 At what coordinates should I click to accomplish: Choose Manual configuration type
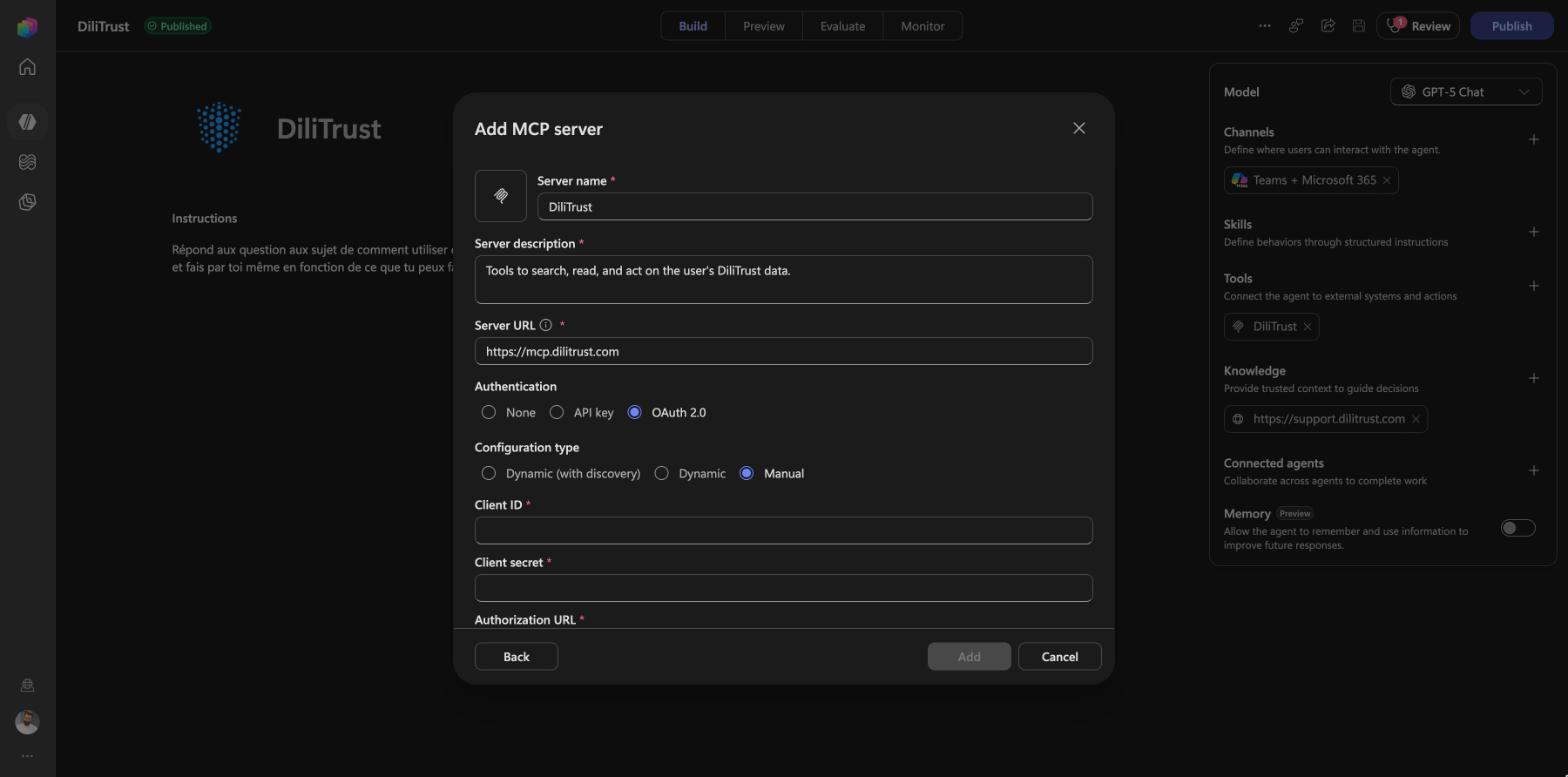(x=747, y=473)
